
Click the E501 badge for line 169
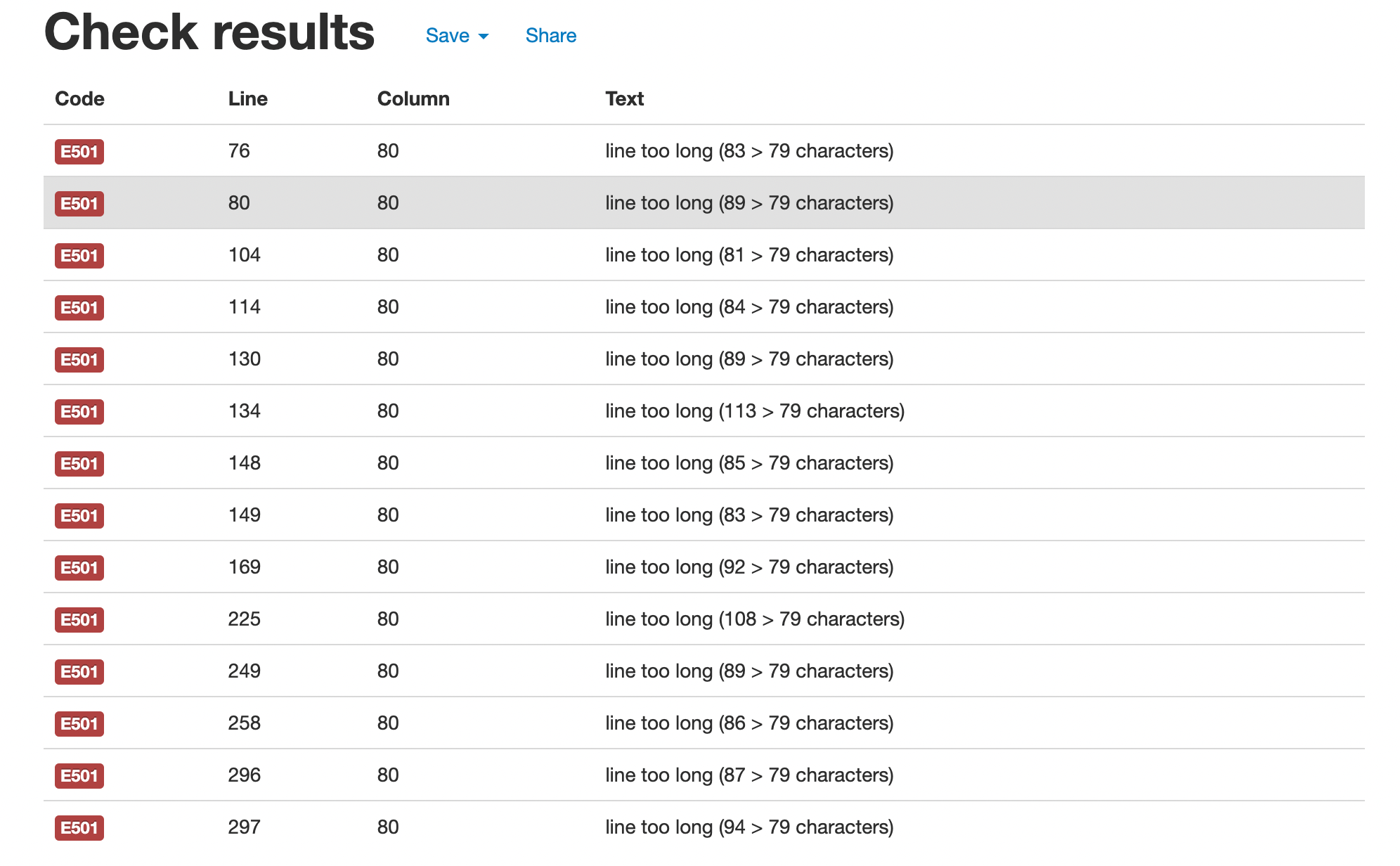(x=79, y=568)
